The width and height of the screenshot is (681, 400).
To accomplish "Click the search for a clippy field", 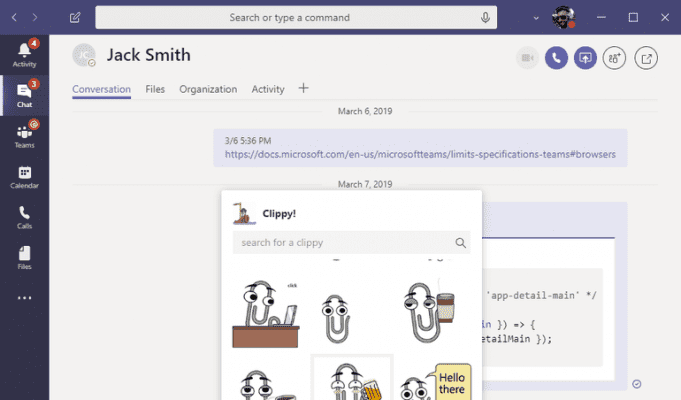I will (351, 242).
